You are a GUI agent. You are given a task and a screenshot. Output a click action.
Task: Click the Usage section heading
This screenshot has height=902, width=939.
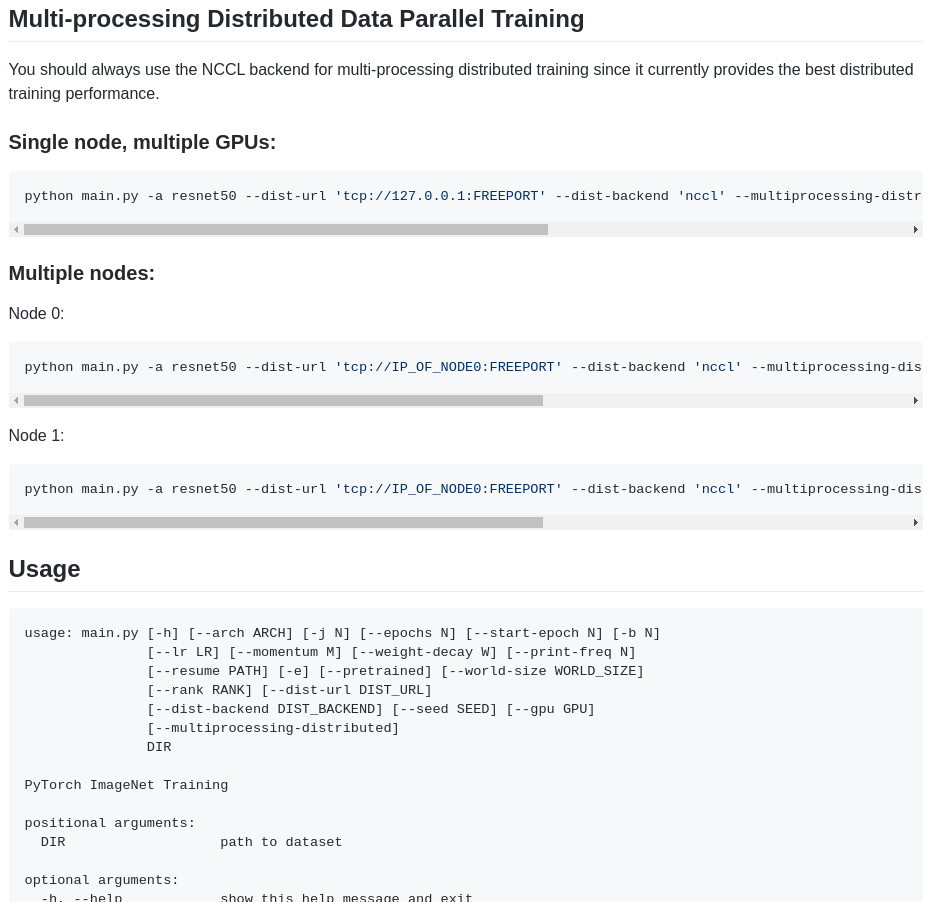44,569
